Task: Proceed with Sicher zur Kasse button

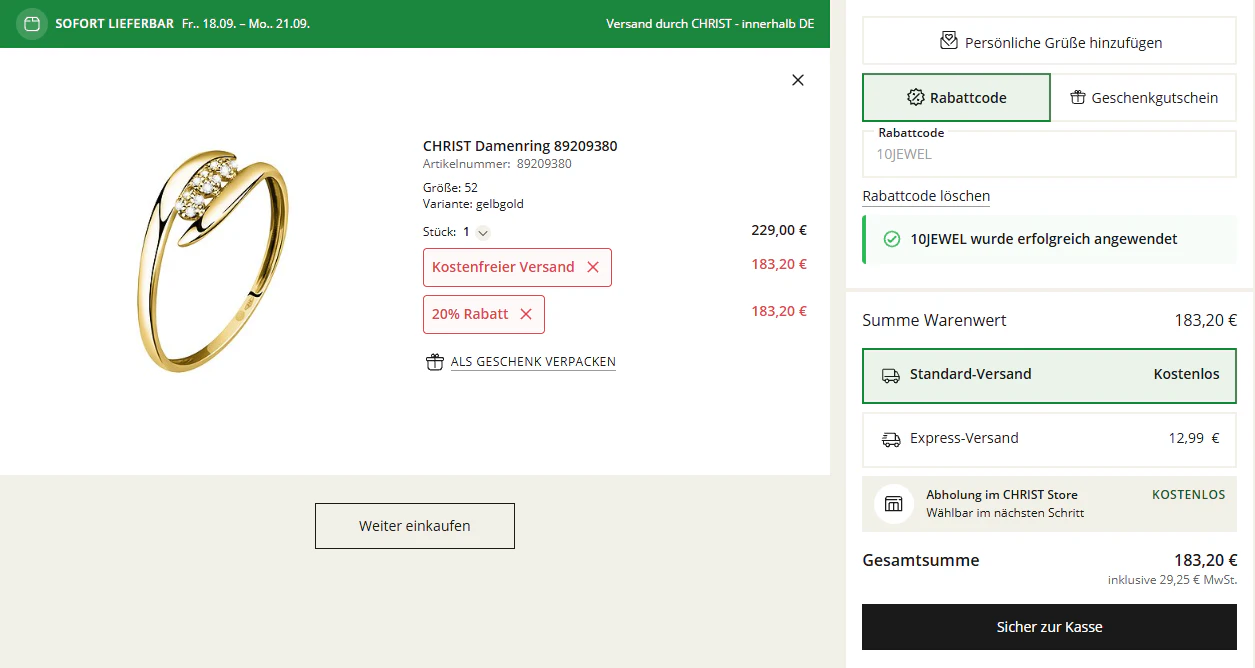Action: click(1050, 627)
